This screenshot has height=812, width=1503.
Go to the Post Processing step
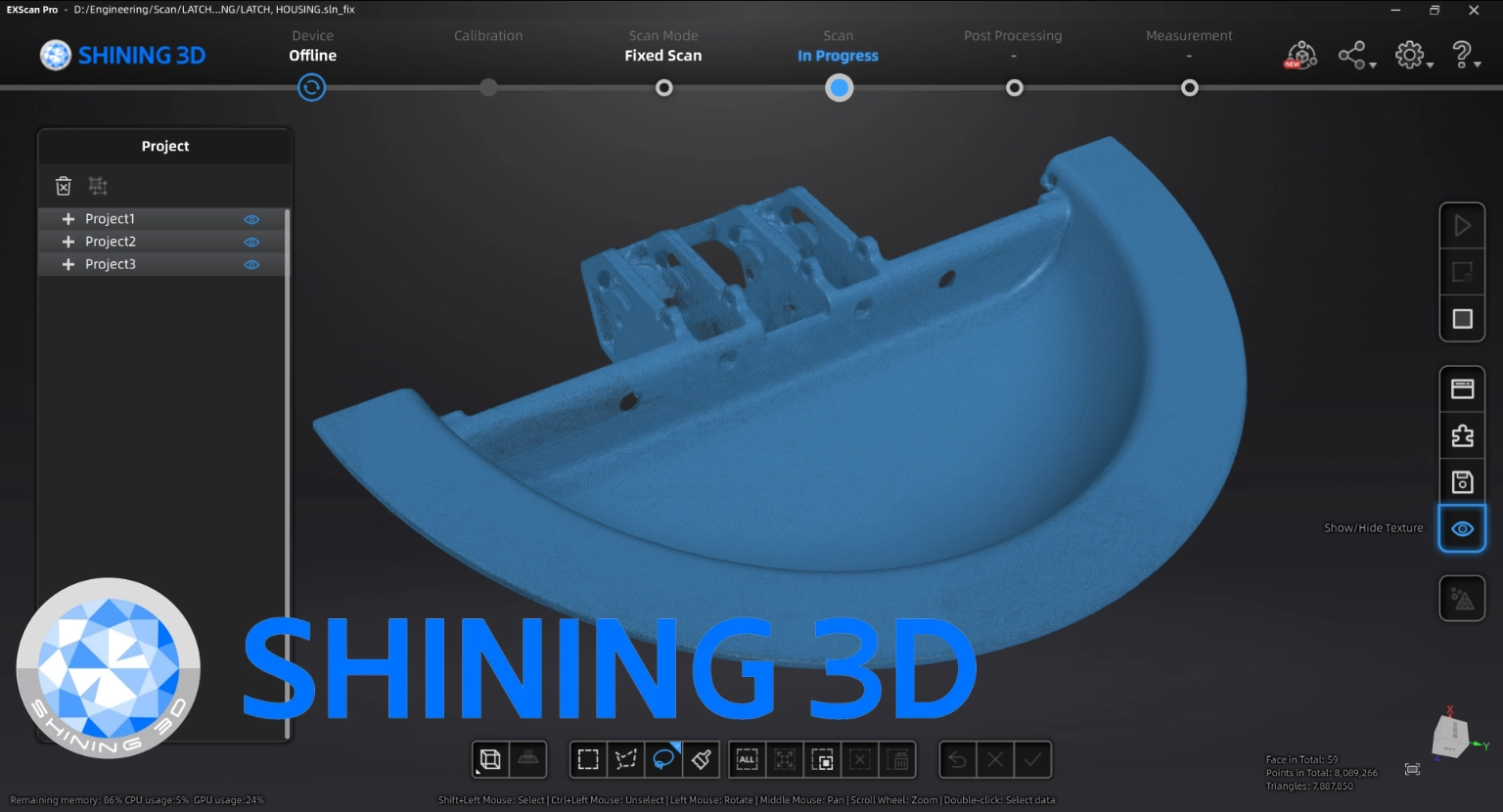1014,88
